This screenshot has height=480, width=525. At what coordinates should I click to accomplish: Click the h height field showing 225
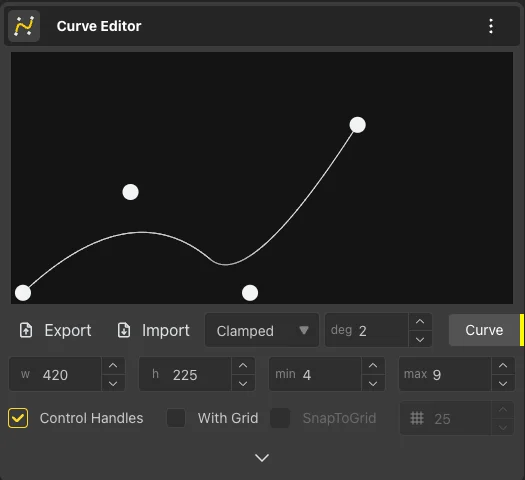click(185, 374)
